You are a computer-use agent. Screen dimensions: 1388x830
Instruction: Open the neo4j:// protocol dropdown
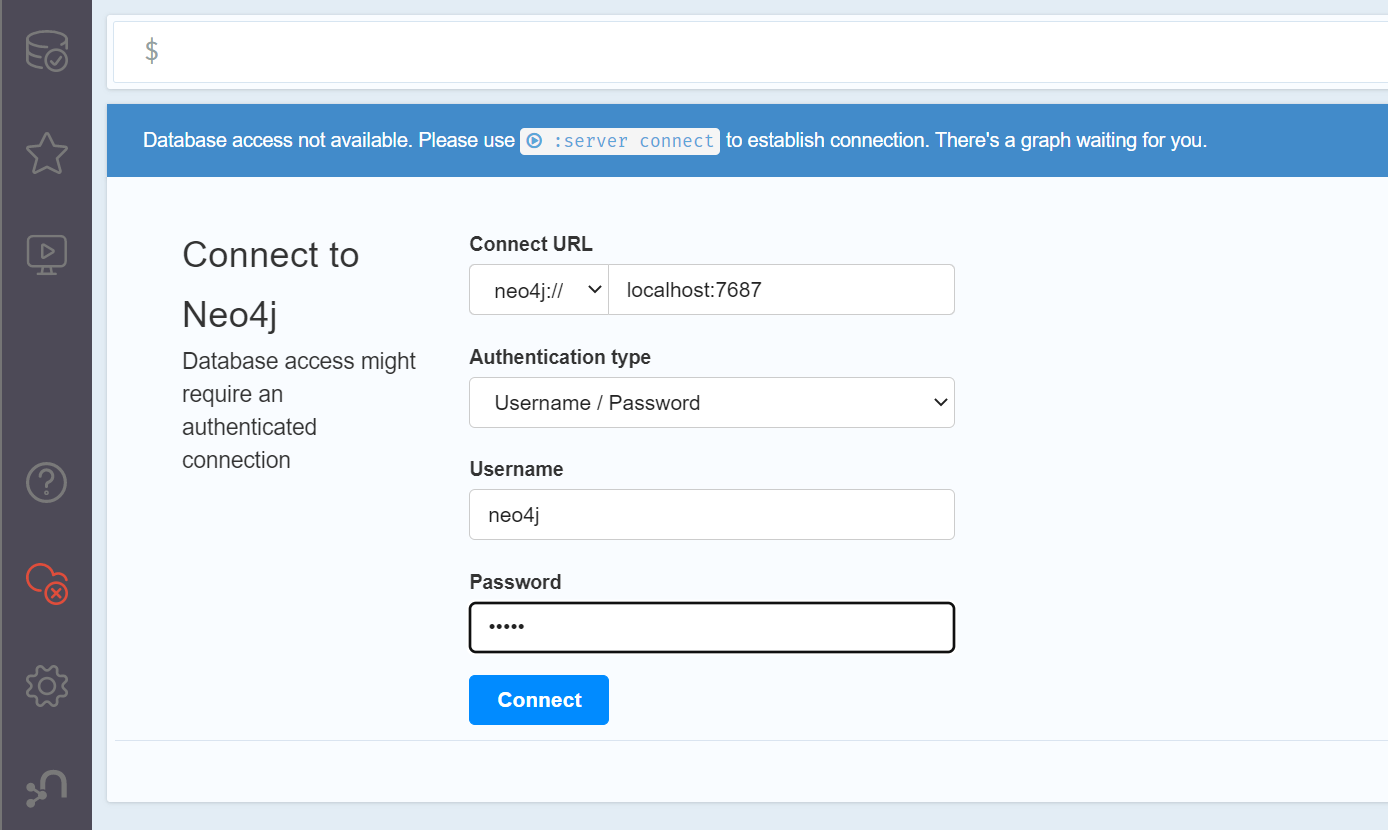point(539,290)
